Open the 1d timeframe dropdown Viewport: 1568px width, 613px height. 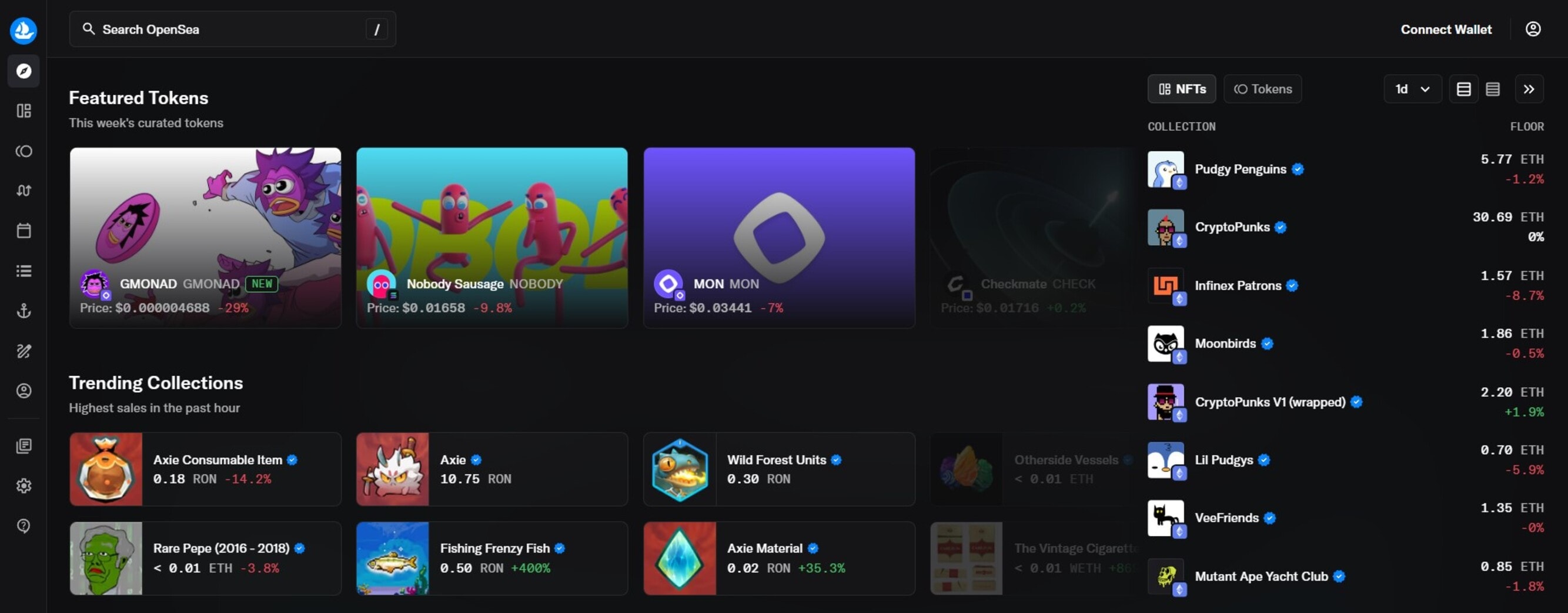point(1412,88)
